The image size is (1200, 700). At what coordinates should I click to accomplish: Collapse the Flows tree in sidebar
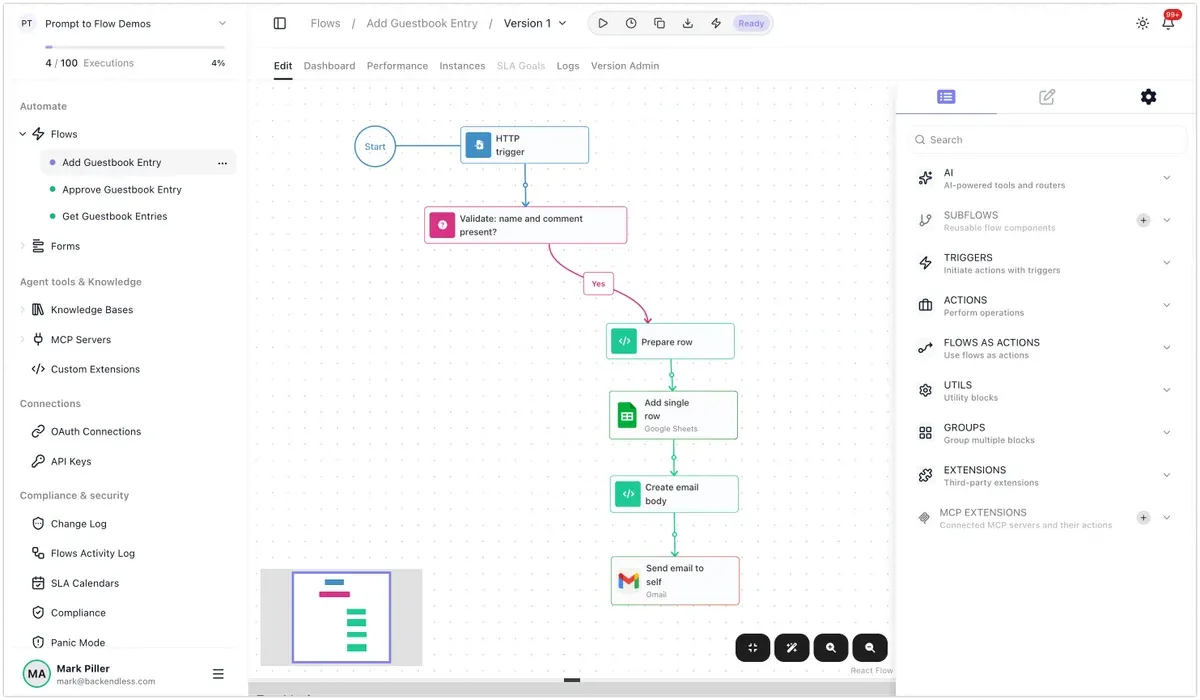(x=23, y=134)
